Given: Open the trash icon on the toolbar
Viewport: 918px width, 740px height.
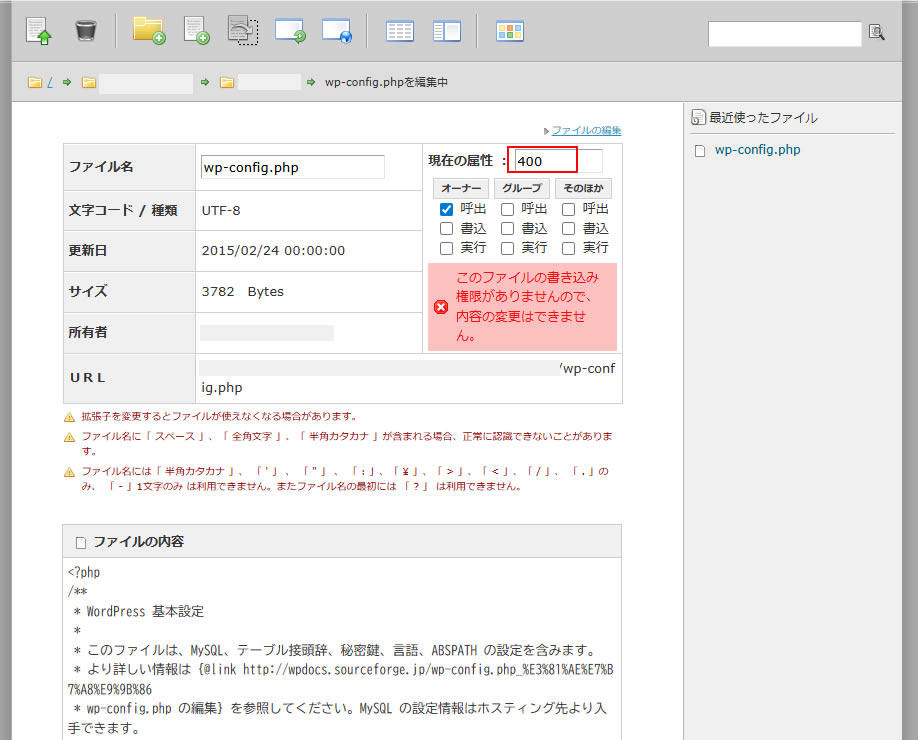Looking at the screenshot, I should 85,30.
